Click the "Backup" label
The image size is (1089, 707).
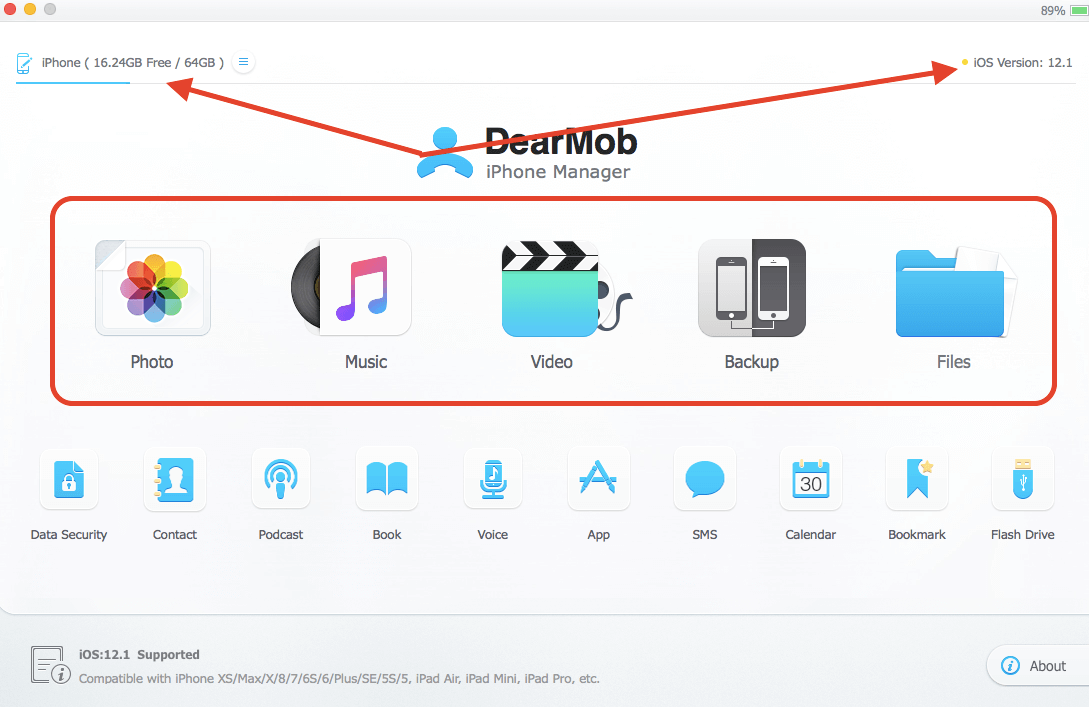pyautogui.click(x=751, y=362)
